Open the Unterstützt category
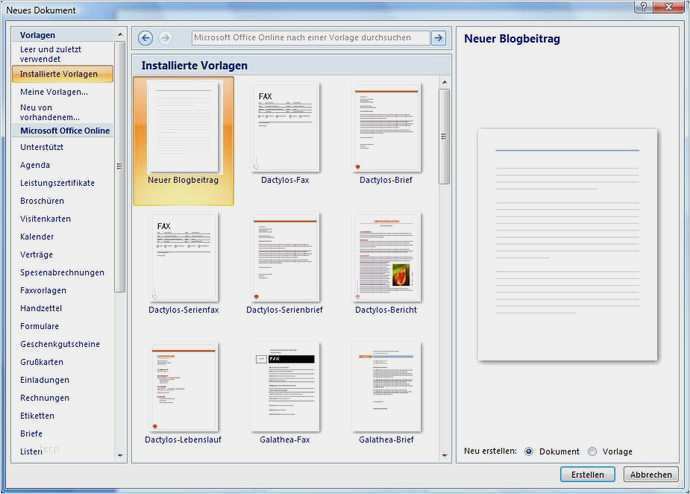The height and width of the screenshot is (494, 690). 41,147
